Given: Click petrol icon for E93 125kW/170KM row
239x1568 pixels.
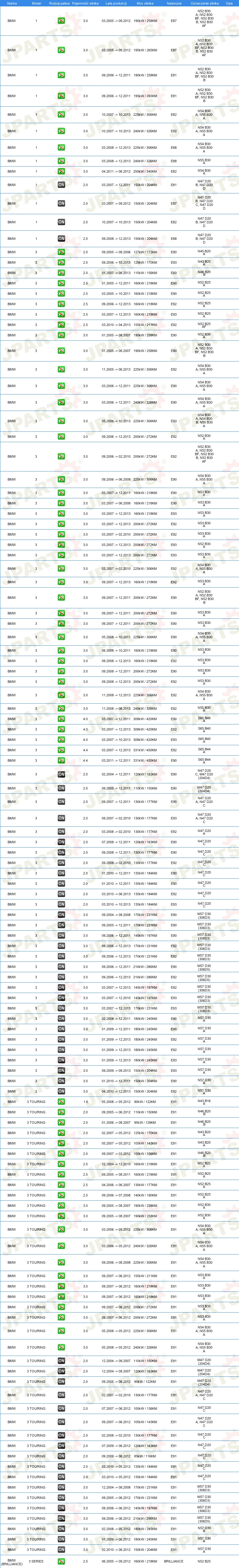Looking at the screenshot, I should 61,262.
